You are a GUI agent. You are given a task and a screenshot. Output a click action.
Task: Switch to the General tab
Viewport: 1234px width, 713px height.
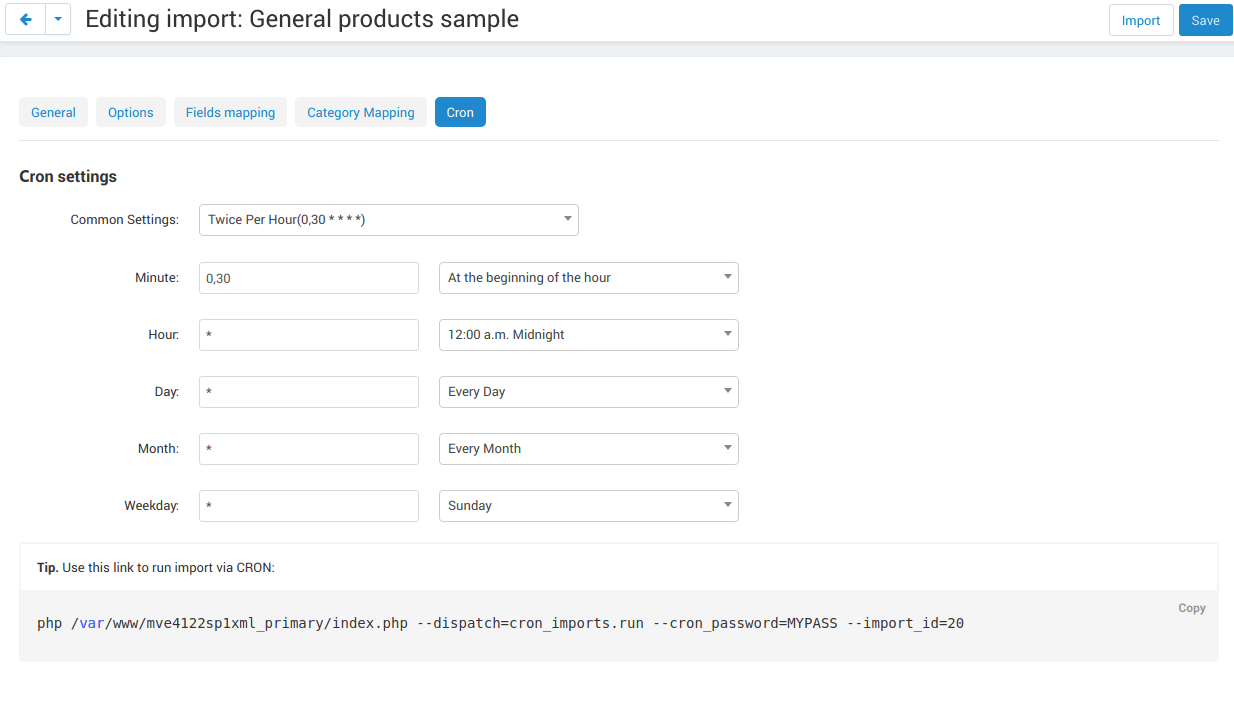click(x=53, y=112)
